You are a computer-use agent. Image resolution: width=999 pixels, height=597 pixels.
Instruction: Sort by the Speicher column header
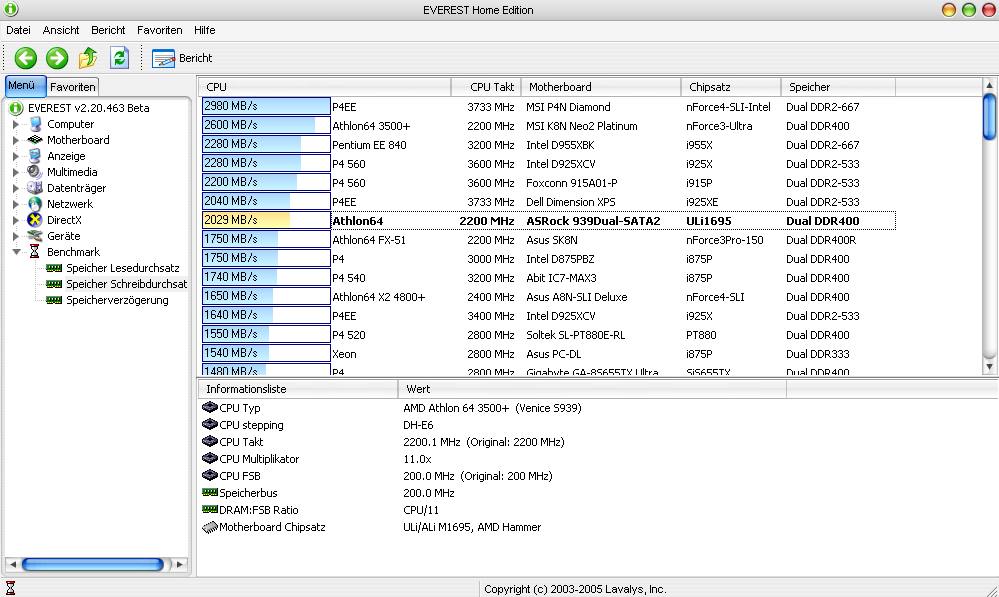tap(838, 87)
